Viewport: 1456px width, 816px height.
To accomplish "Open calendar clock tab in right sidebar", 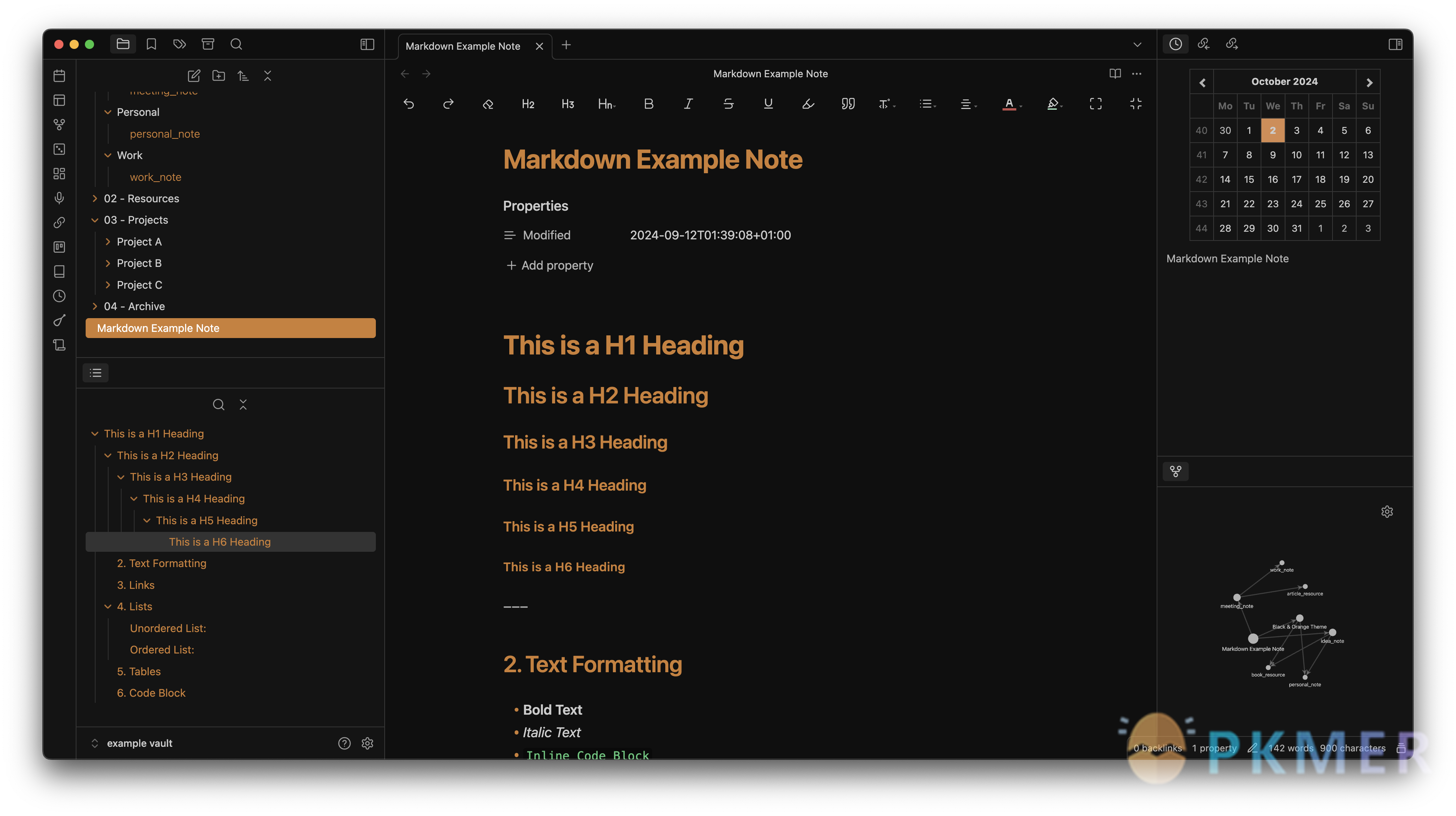I will [x=1176, y=44].
